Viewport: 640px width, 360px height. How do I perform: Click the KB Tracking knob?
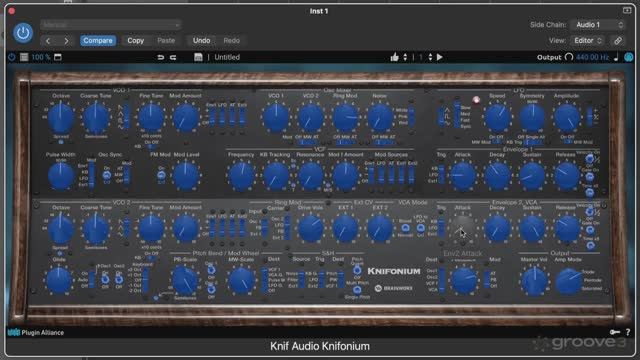pos(276,176)
